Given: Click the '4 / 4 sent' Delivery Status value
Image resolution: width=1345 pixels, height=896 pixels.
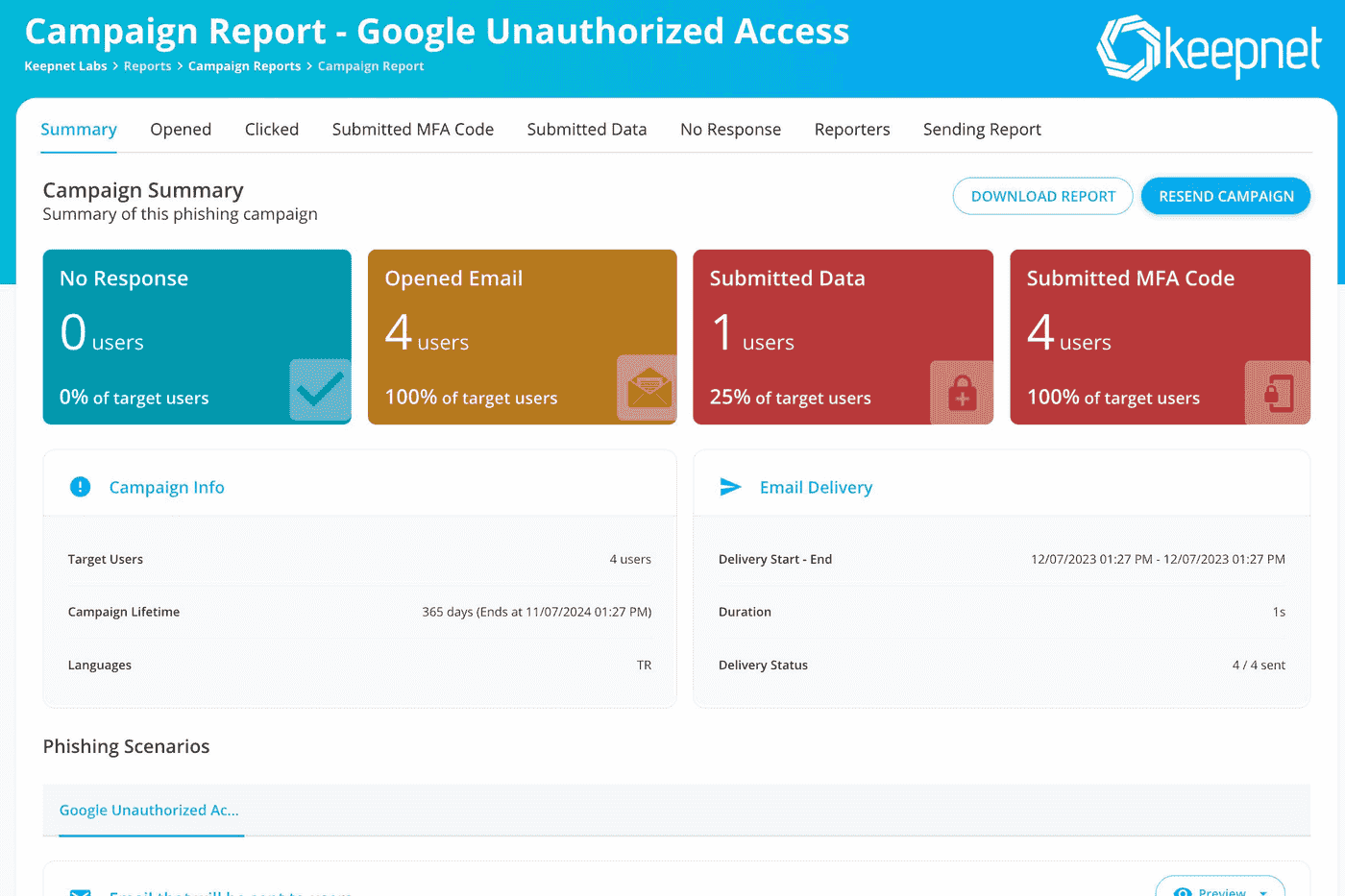Looking at the screenshot, I should tap(1259, 665).
